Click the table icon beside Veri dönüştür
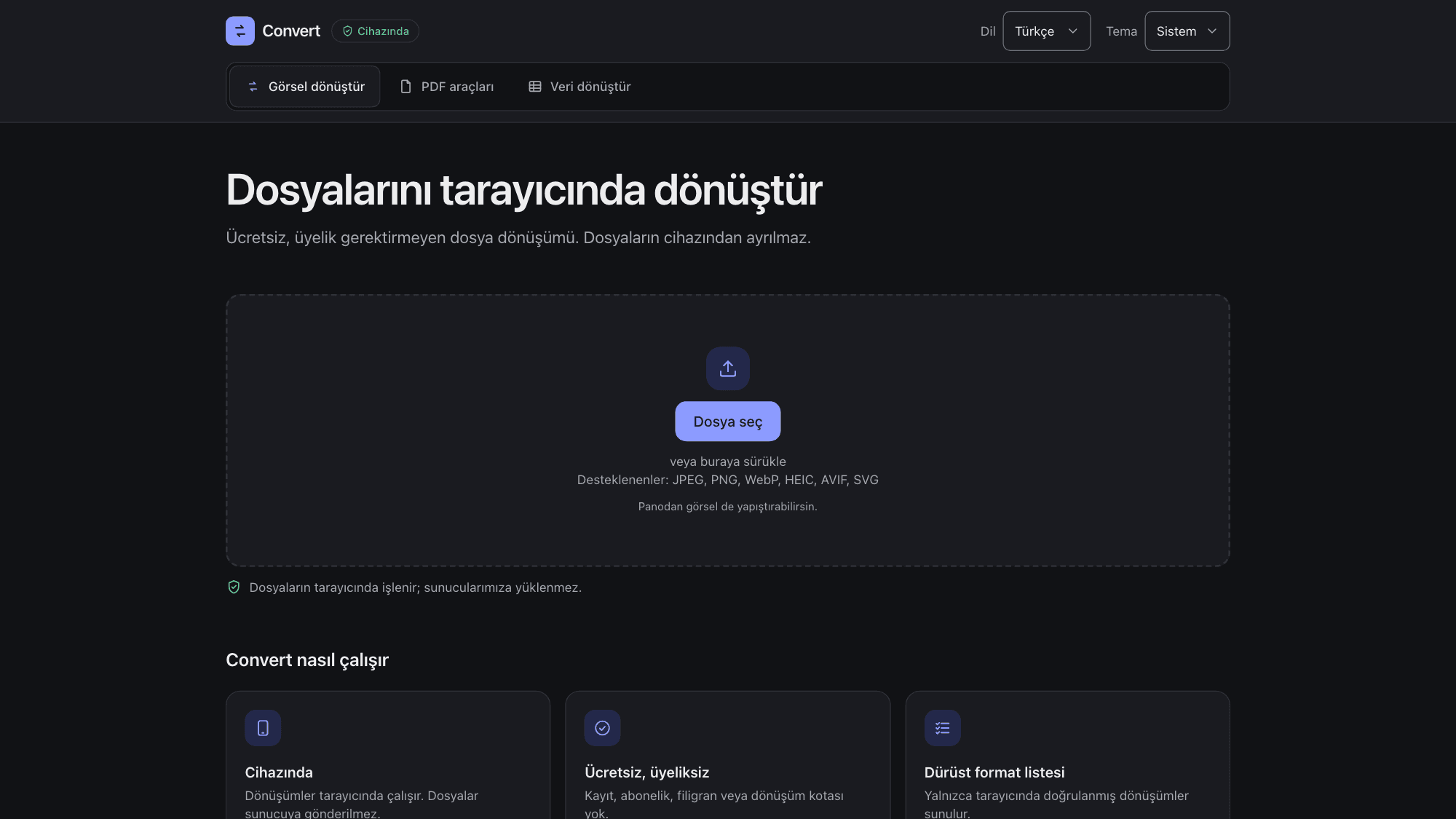Viewport: 1456px width, 819px height. tap(534, 87)
